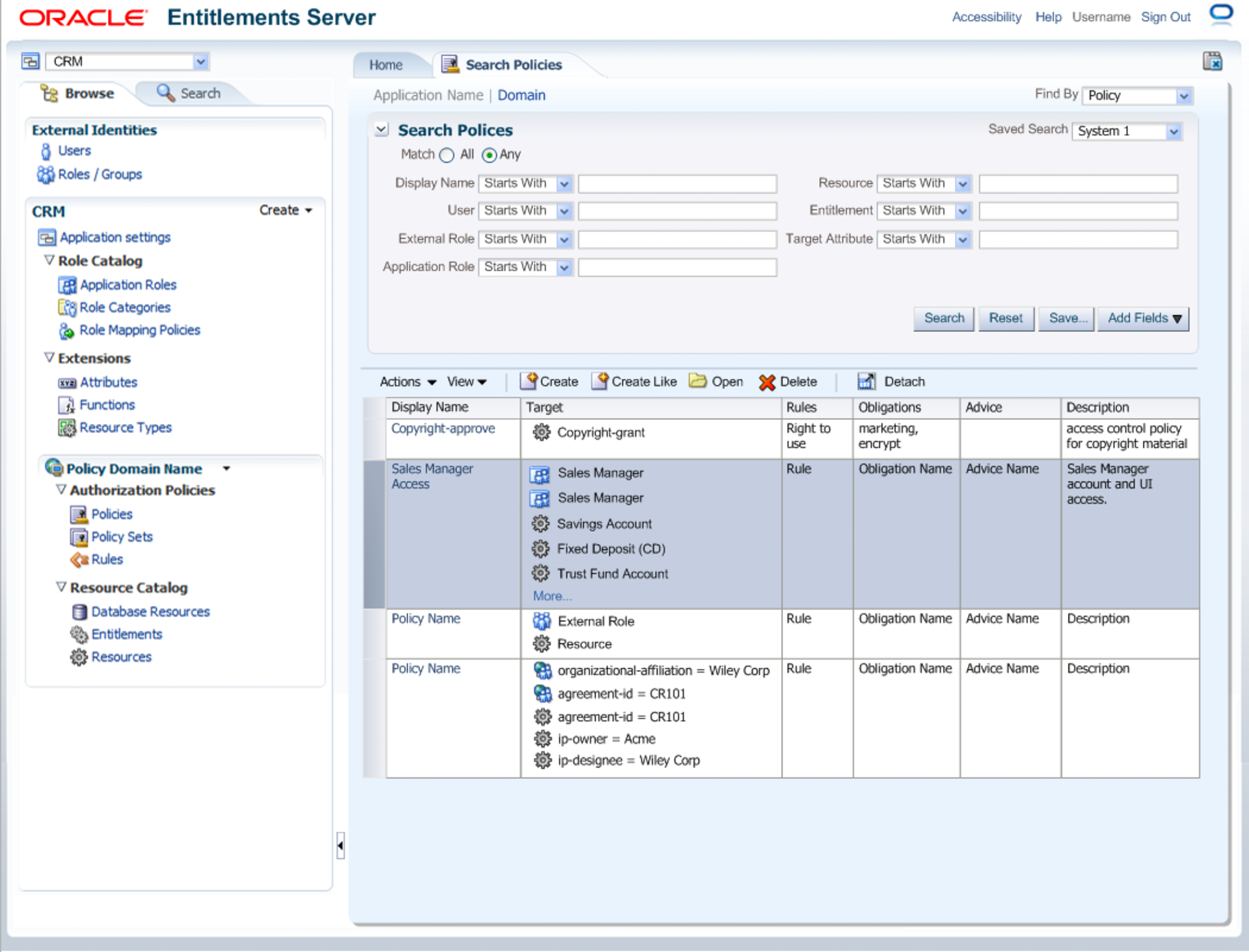Open the CRM application dropdown
This screenshot has height=952, width=1249.
[x=201, y=62]
